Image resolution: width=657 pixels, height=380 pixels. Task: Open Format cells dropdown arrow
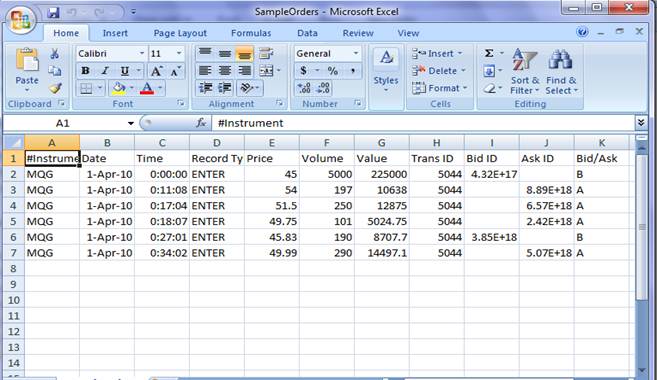(x=465, y=88)
